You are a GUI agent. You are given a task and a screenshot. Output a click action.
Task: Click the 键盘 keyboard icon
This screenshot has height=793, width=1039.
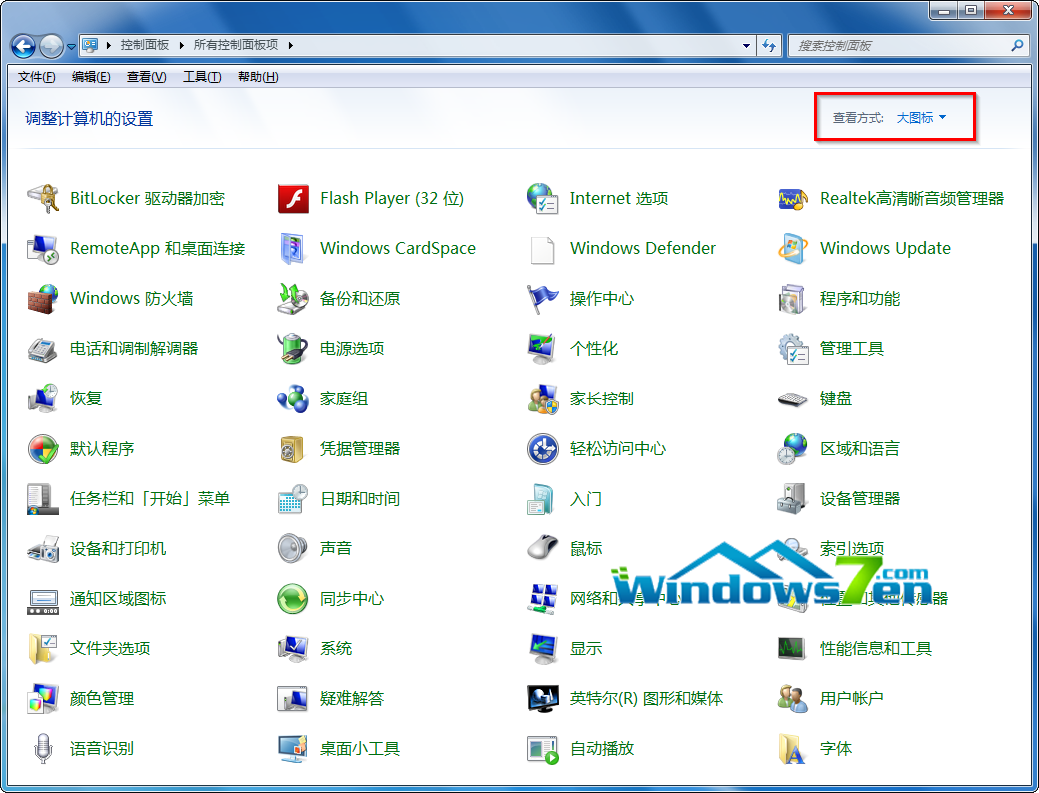(x=793, y=399)
